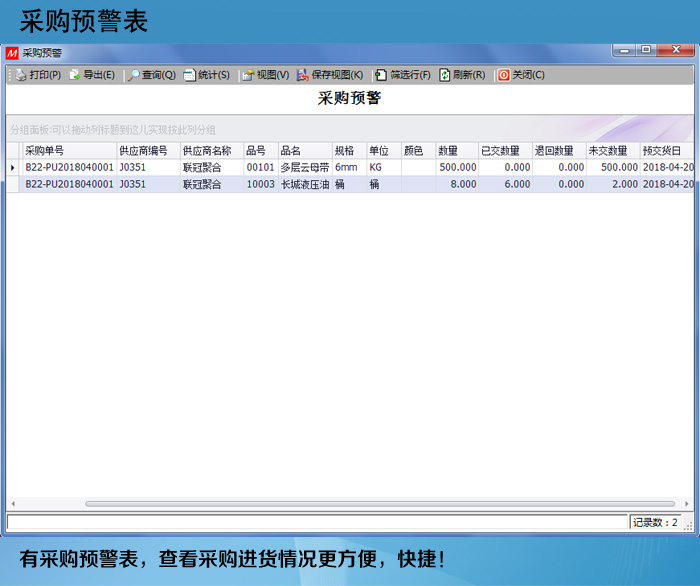Image resolution: width=700 pixels, height=586 pixels.
Task: Click 刷新(R) toolbar label
Action: pyautogui.click(x=469, y=75)
